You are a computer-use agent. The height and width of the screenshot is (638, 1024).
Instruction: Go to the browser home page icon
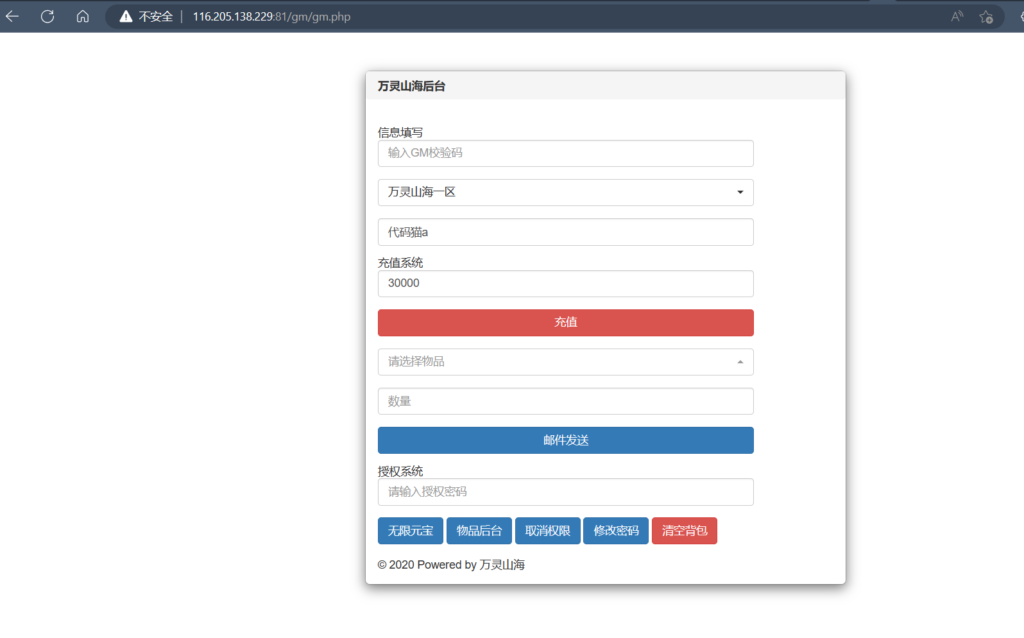point(82,16)
